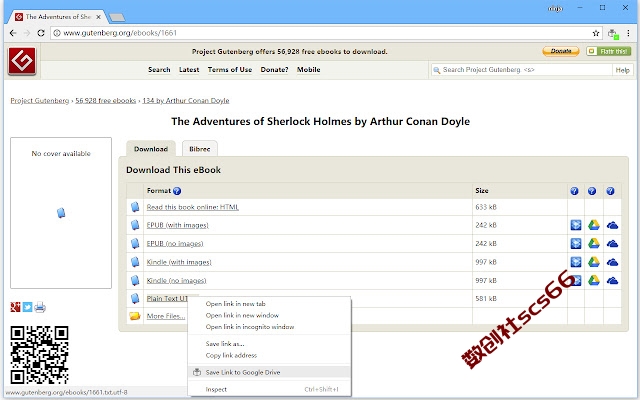
Task: Open the Chrome three-dot menu
Action: pyautogui.click(x=629, y=33)
